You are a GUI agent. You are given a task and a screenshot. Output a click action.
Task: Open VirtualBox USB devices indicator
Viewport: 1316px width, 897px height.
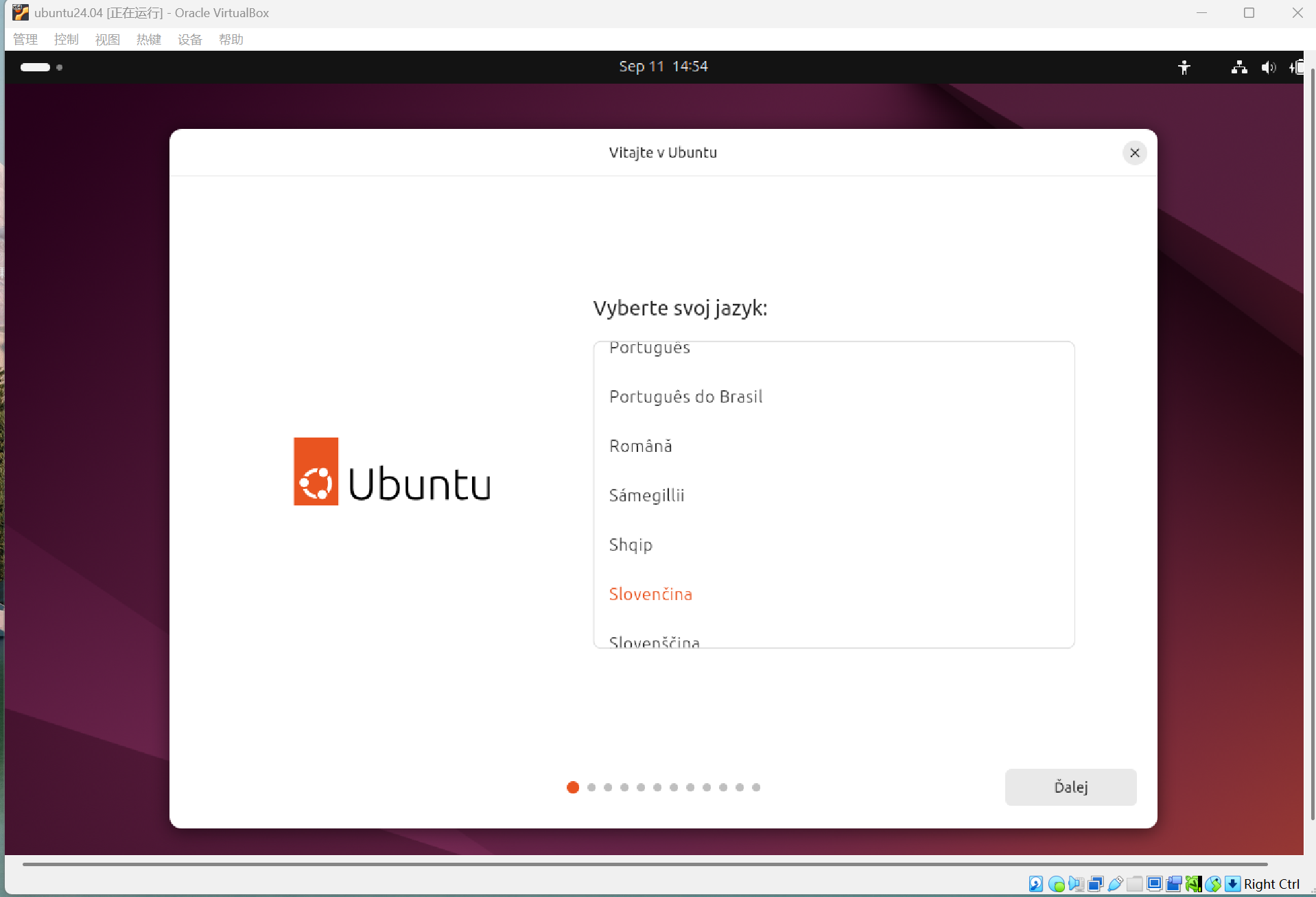point(1116,884)
